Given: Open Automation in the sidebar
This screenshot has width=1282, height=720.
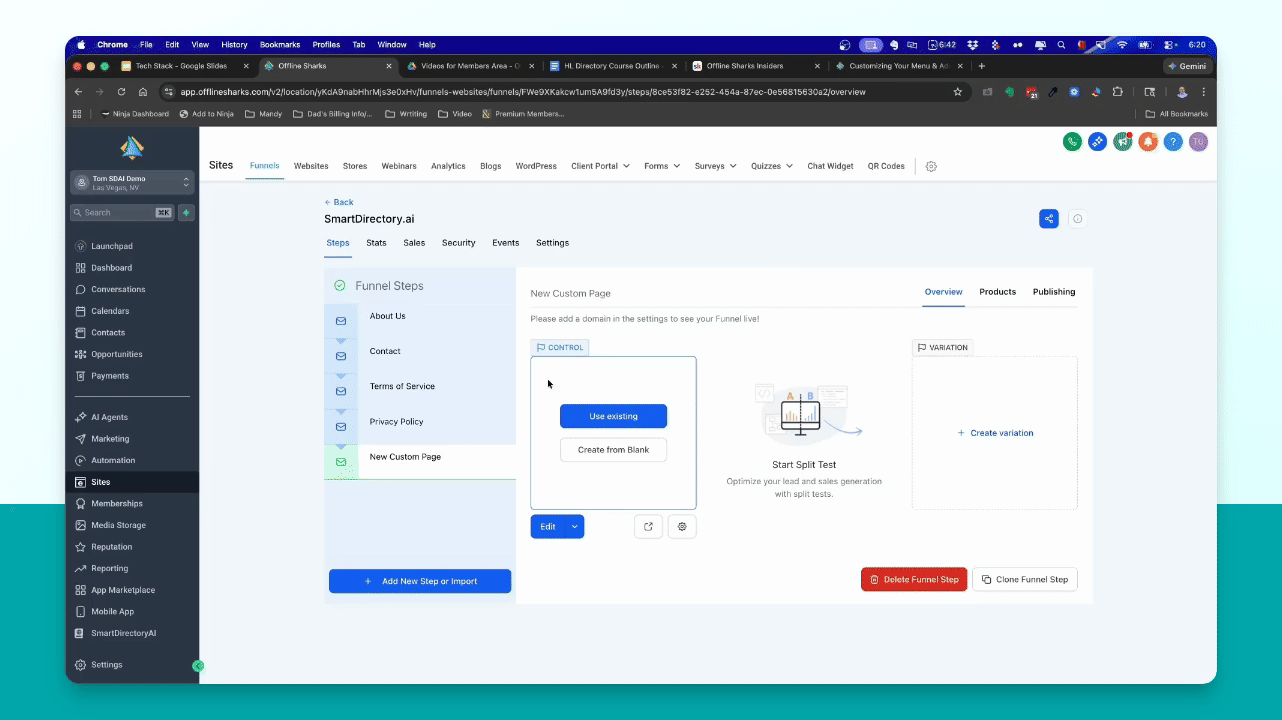Looking at the screenshot, I should [x=113, y=460].
